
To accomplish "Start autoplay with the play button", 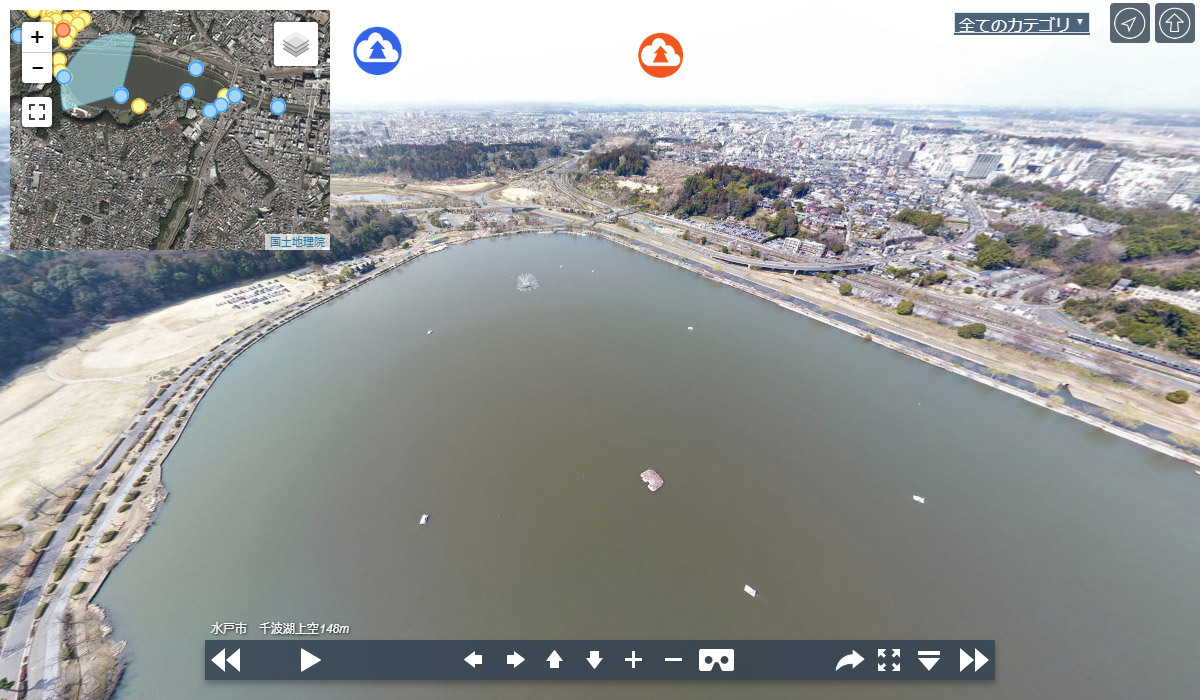I will coord(311,660).
